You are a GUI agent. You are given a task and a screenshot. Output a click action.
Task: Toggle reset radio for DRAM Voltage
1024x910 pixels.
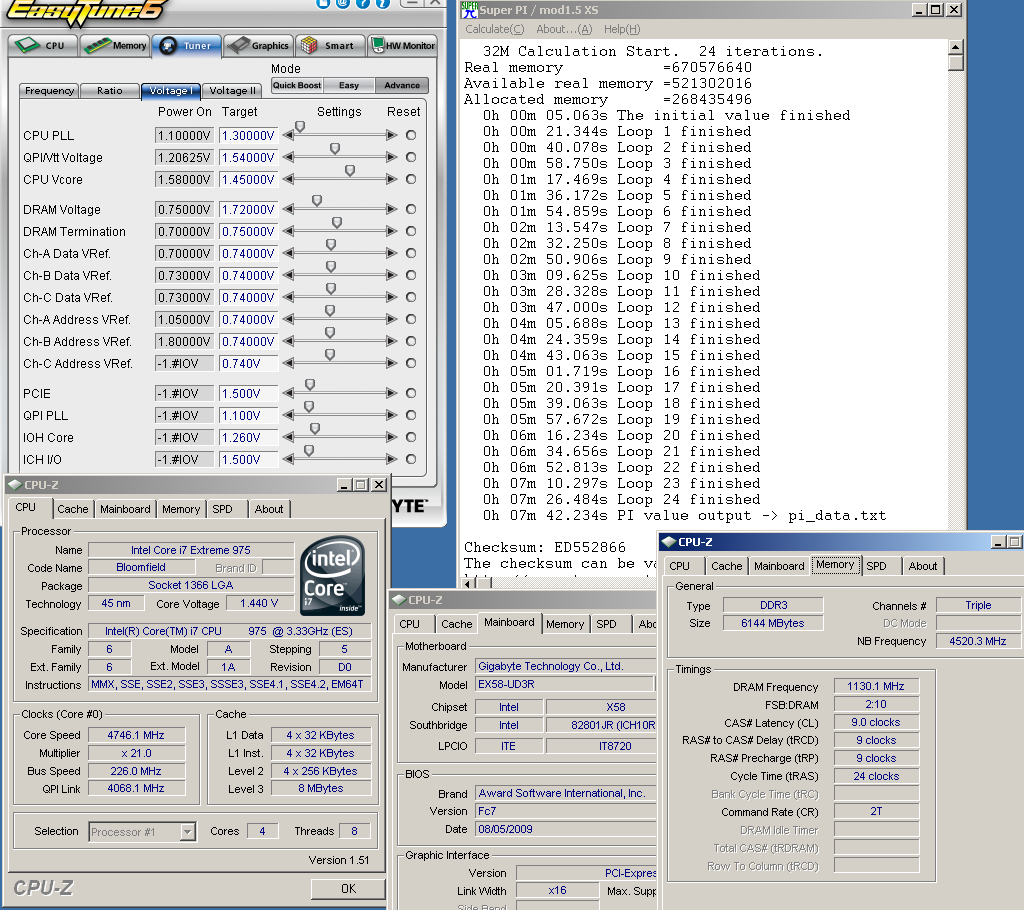click(x=411, y=209)
